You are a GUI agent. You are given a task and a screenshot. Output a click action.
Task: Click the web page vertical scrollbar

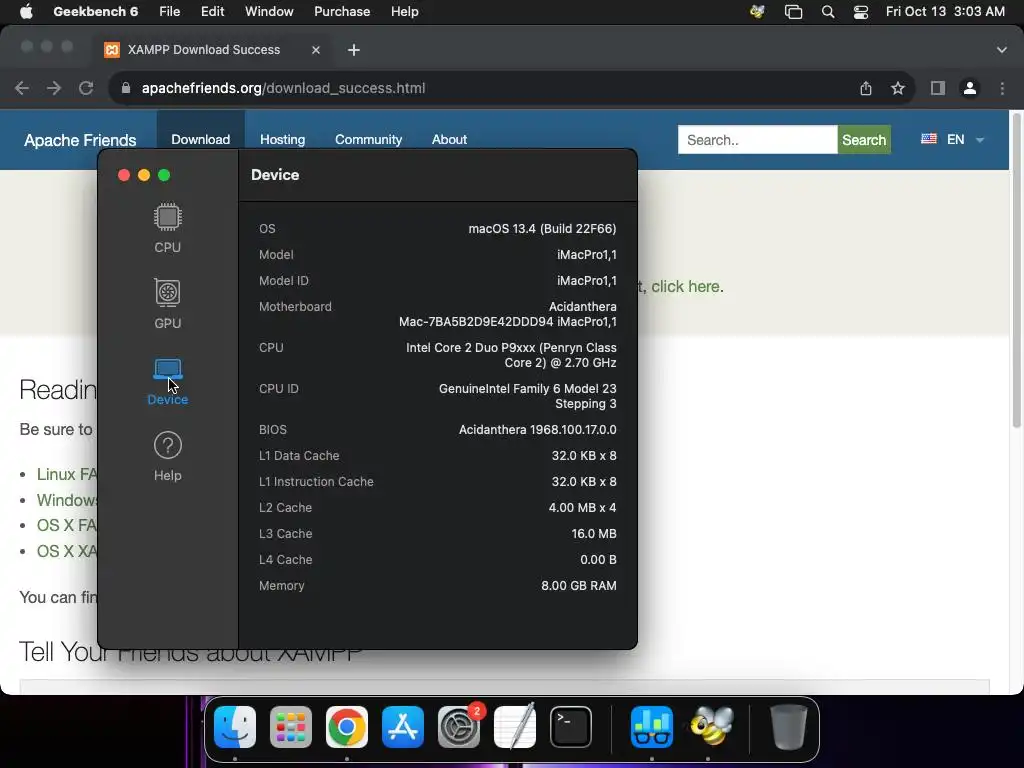coord(1016,271)
